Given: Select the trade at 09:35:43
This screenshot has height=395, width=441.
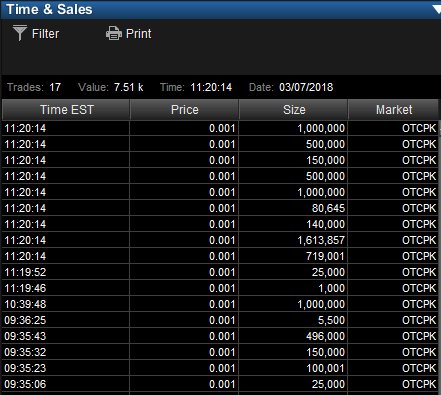Looking at the screenshot, I should coord(220,336).
